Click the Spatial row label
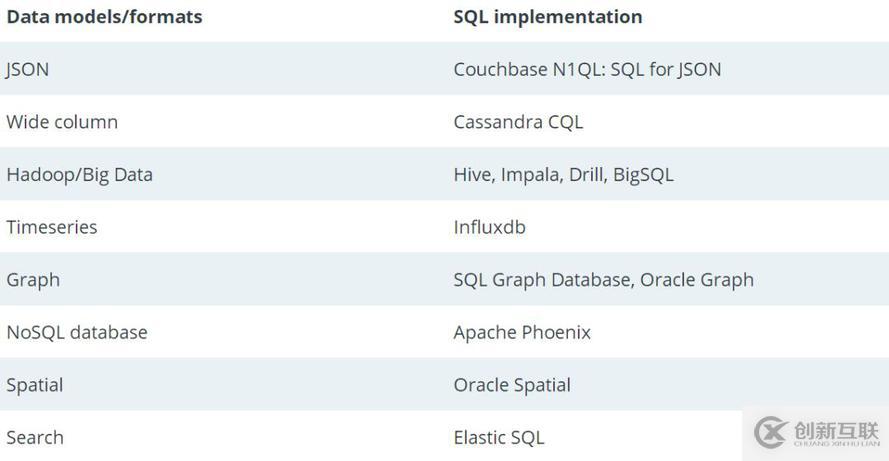 coord(35,385)
